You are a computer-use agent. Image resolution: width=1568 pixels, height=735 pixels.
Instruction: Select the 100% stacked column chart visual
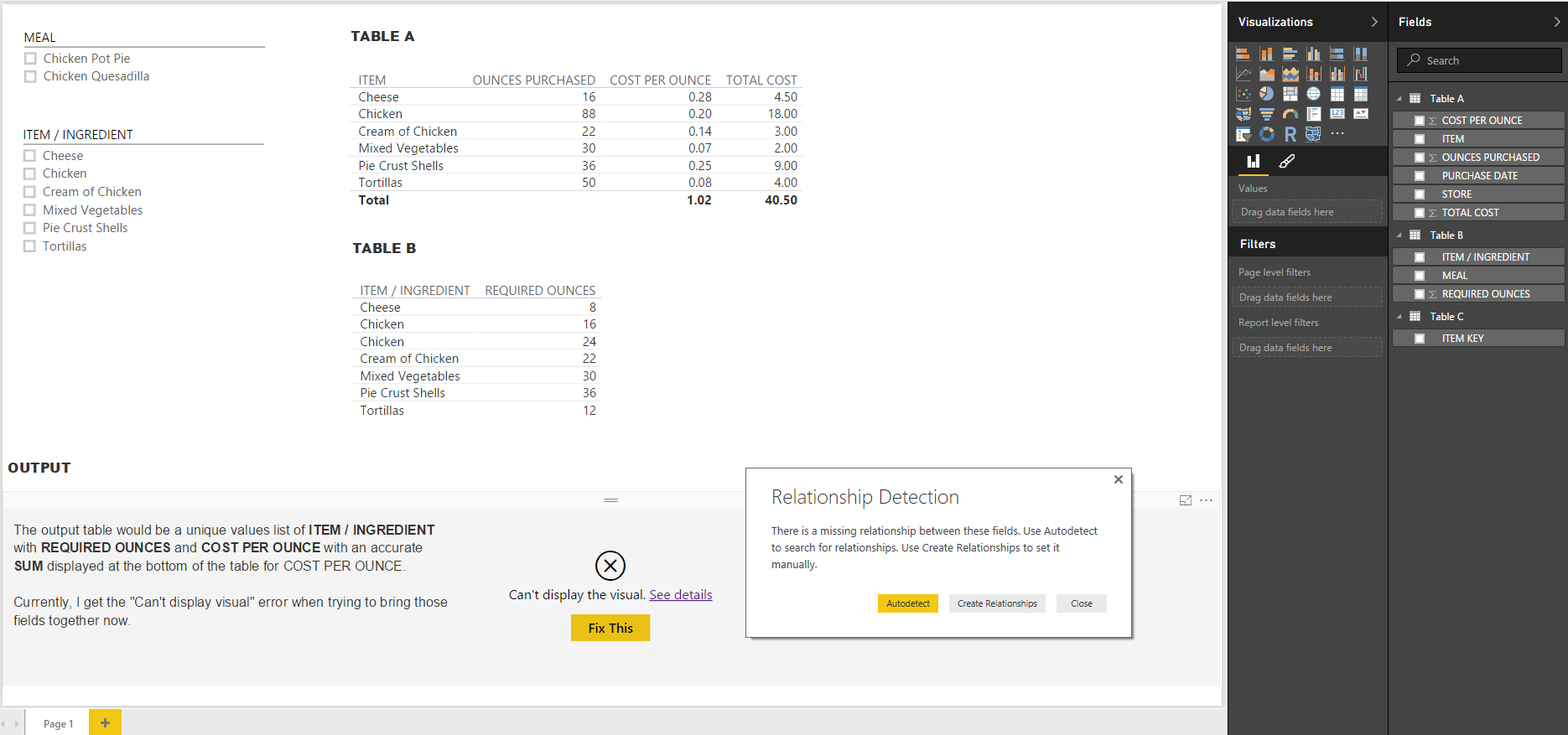tap(1361, 54)
